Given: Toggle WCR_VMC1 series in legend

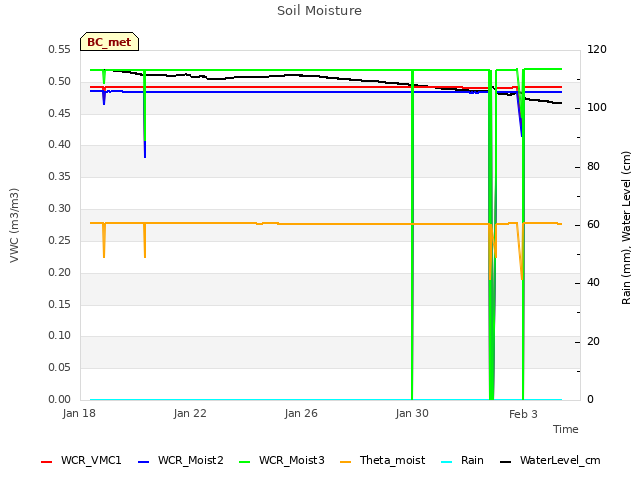Looking at the screenshot, I should [x=81, y=460].
